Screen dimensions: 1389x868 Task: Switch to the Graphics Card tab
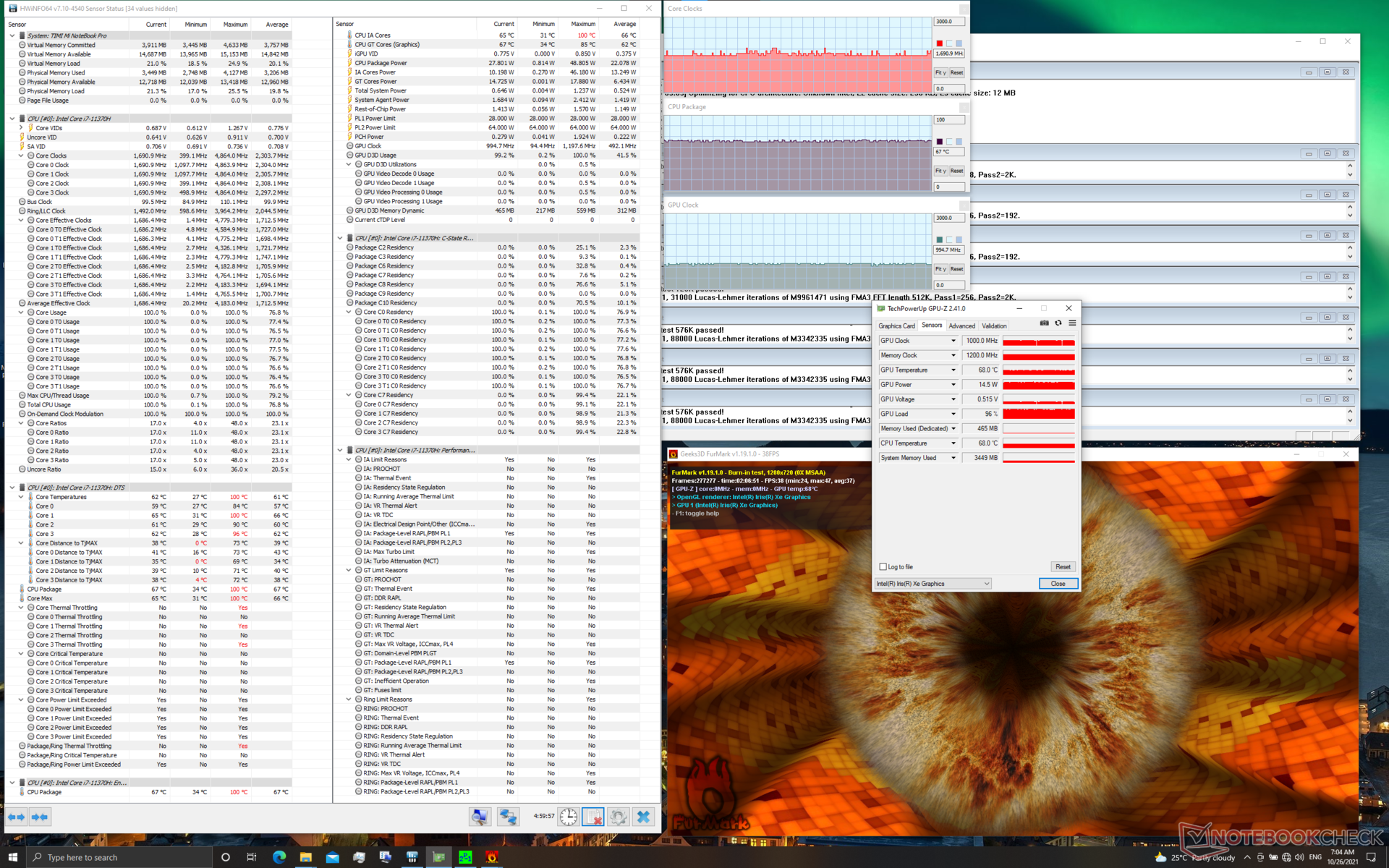click(x=896, y=326)
